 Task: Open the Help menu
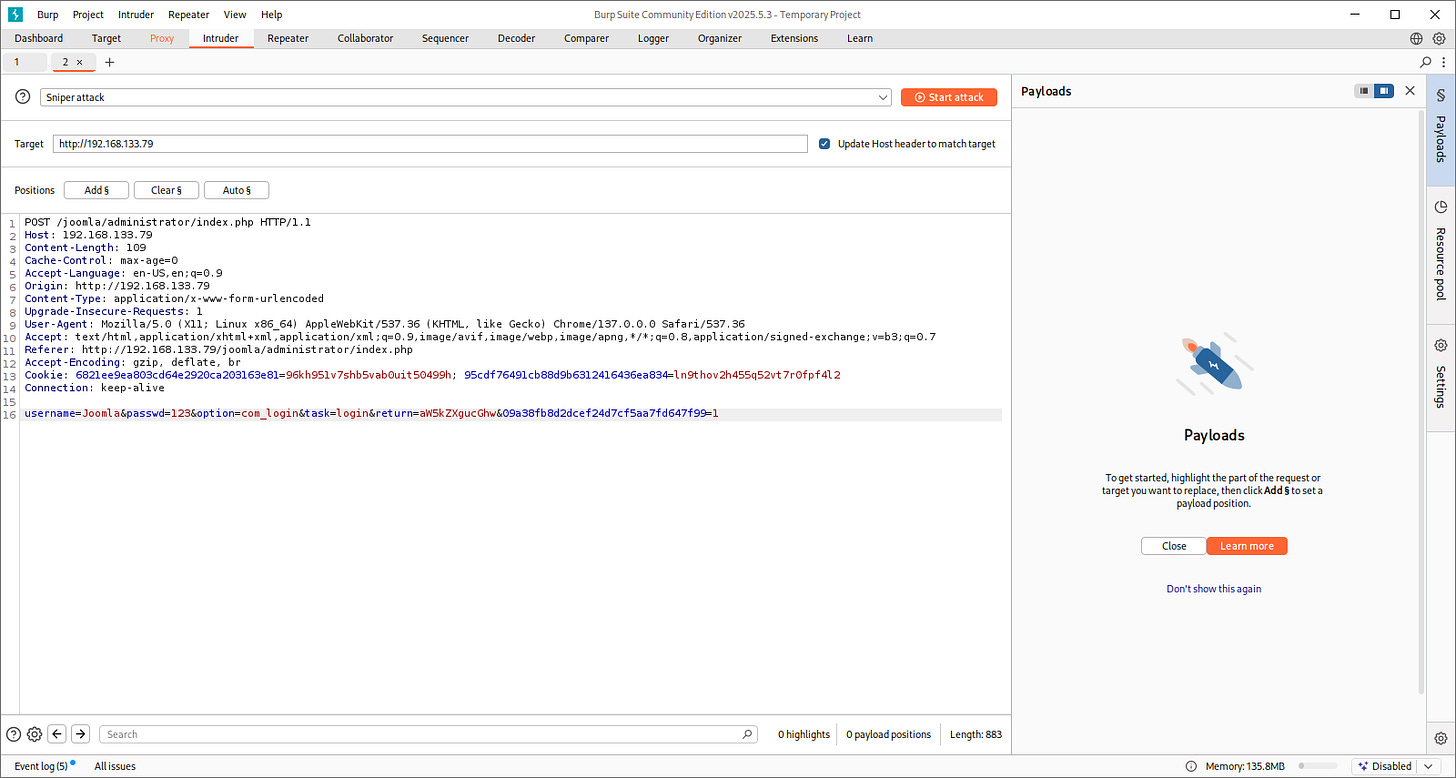point(271,14)
